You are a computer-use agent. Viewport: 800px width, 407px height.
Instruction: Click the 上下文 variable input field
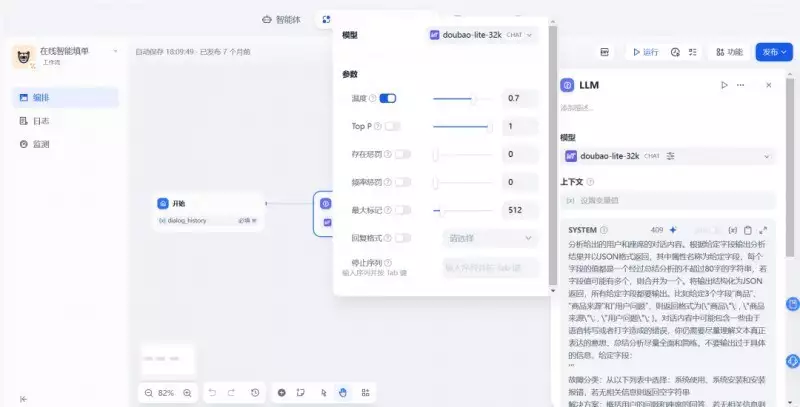(668, 200)
